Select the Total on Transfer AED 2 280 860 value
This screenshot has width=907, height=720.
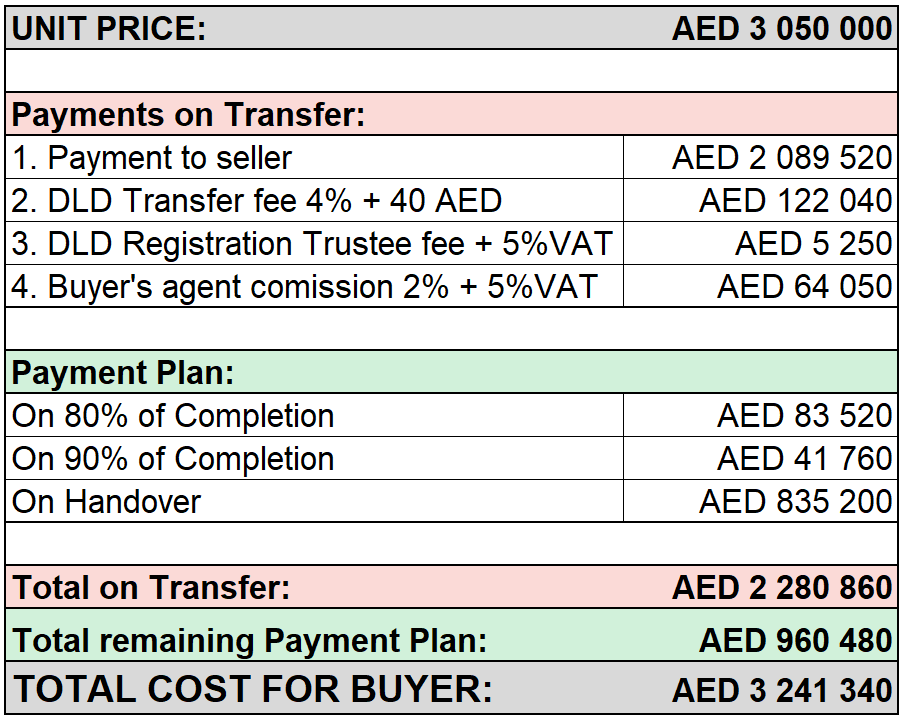pos(781,587)
